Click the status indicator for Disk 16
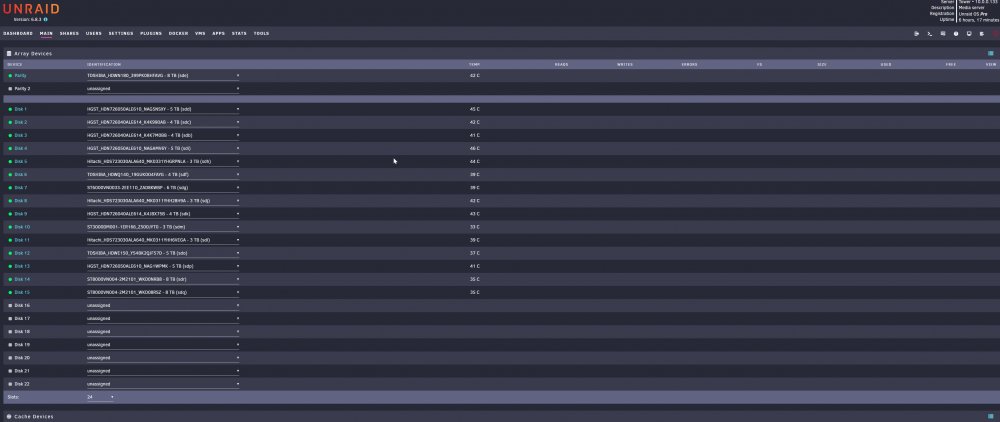This screenshot has width=1000, height=422. click(x=10, y=305)
